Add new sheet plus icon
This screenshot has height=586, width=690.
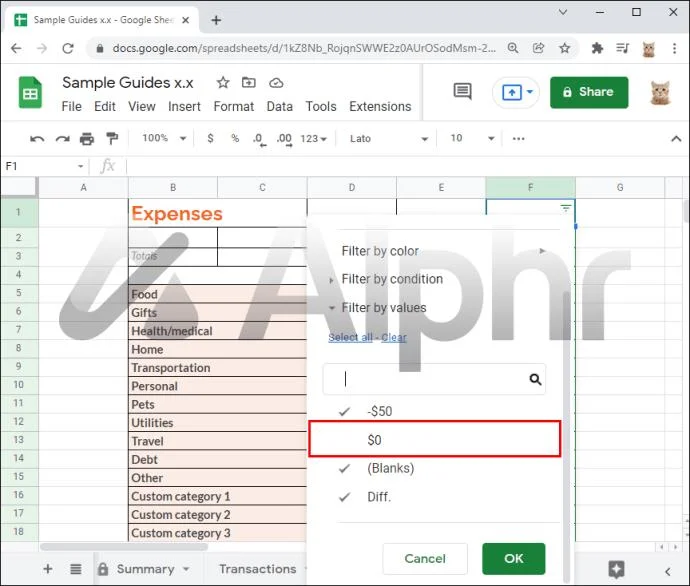(x=48, y=569)
